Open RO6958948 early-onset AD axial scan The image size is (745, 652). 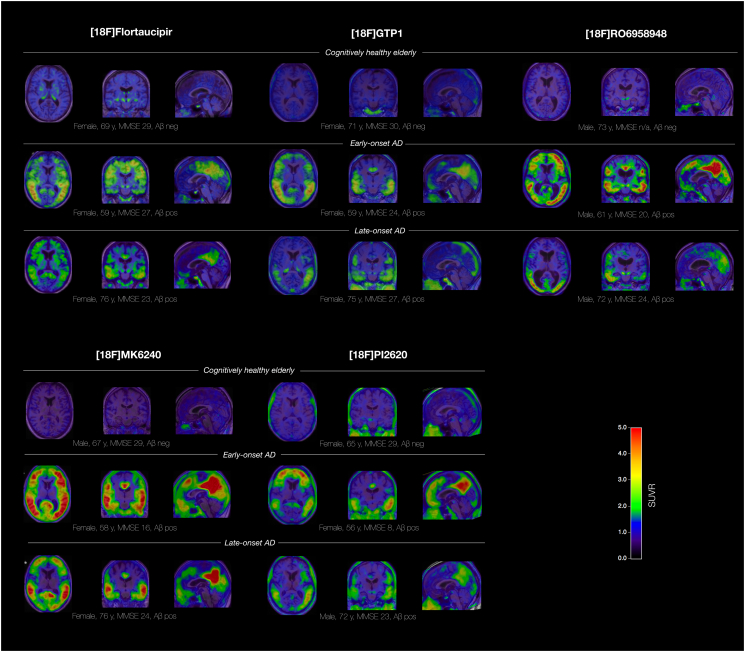point(547,179)
